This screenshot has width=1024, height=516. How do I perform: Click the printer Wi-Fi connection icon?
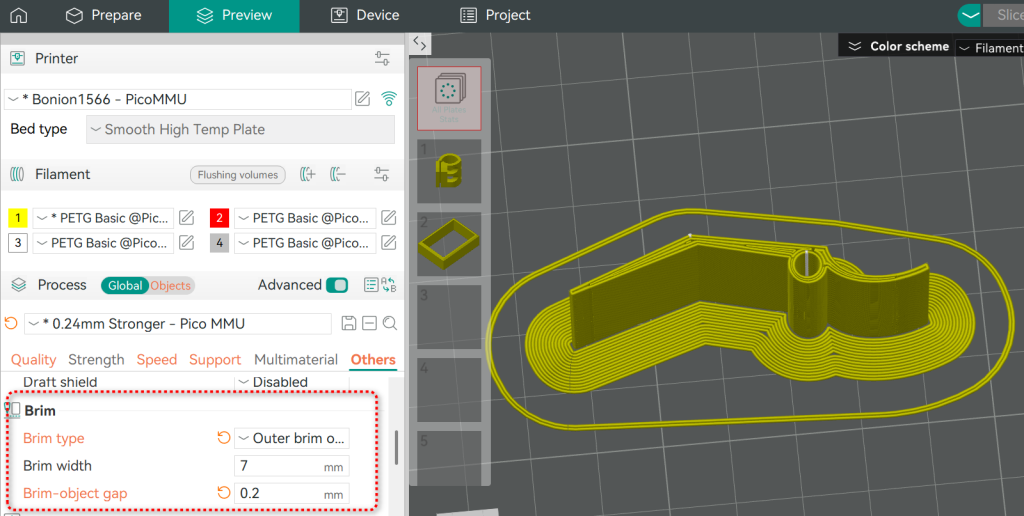(x=389, y=99)
